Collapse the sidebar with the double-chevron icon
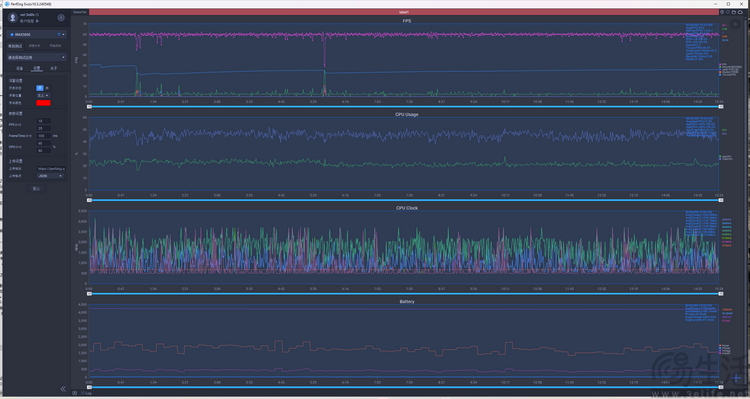 [63, 389]
